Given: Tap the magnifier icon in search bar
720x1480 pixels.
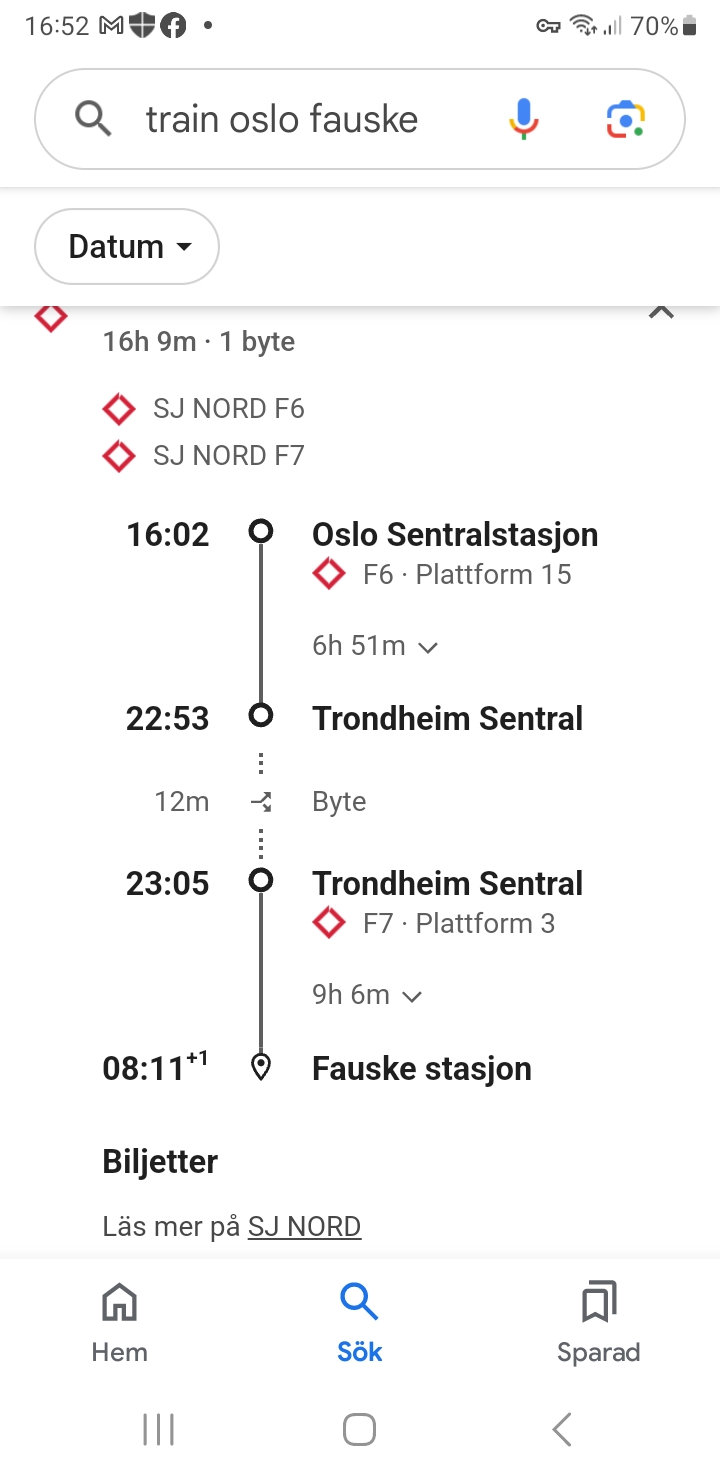Looking at the screenshot, I should [x=93, y=120].
